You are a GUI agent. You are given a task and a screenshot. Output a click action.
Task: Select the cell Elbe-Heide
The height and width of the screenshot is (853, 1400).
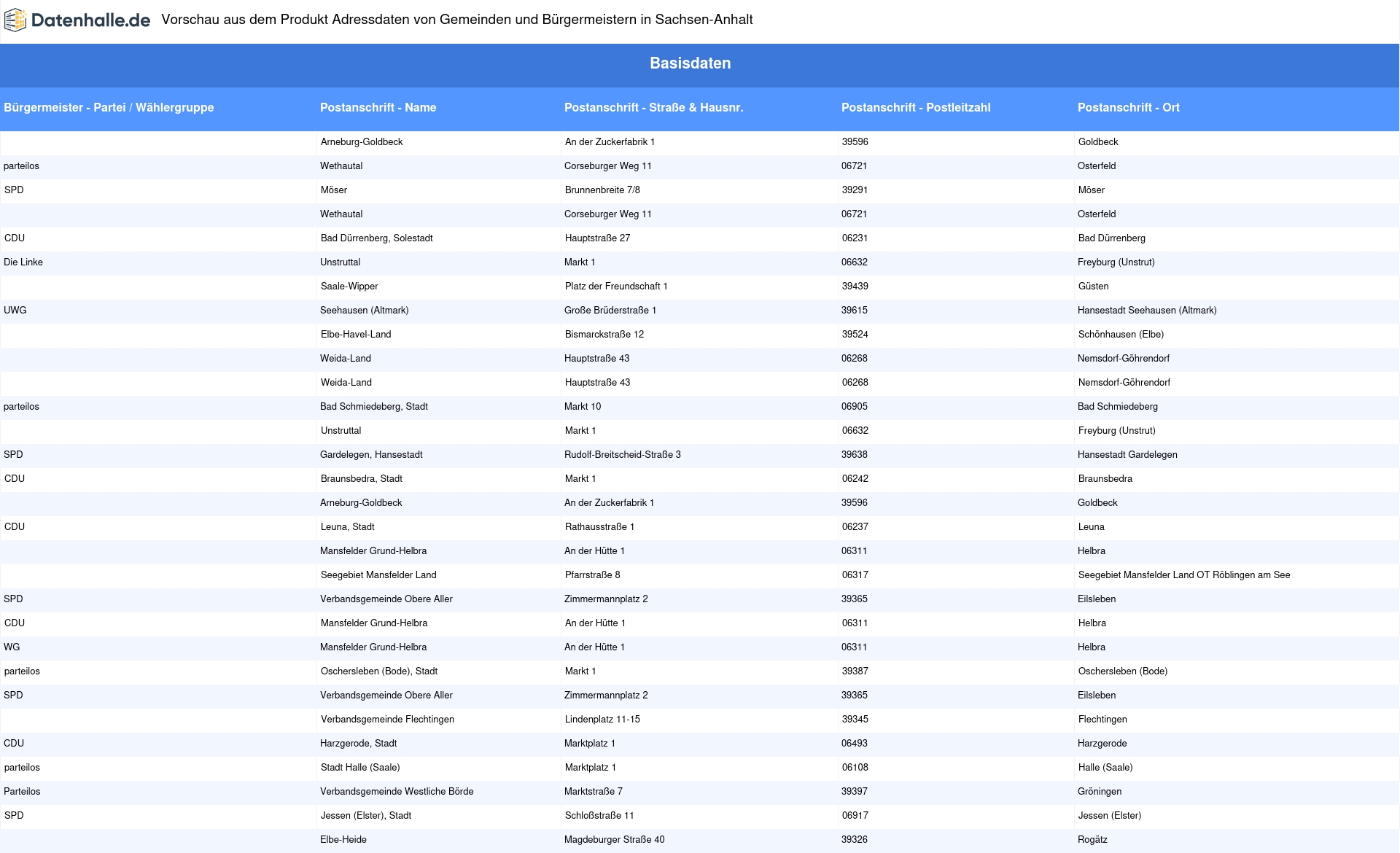[343, 840]
